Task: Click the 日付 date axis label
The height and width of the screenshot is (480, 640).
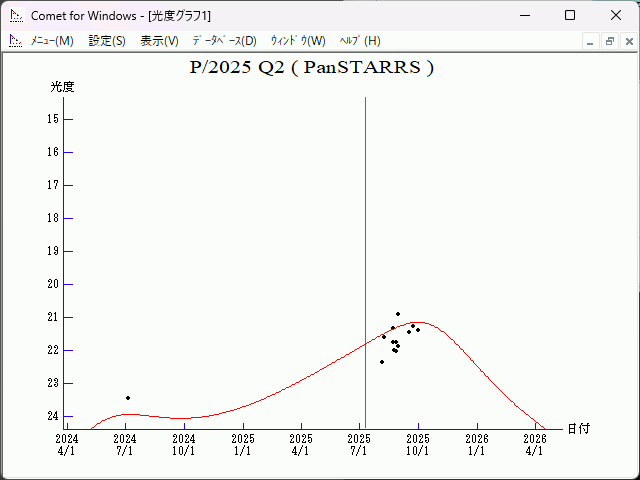Action: point(578,428)
